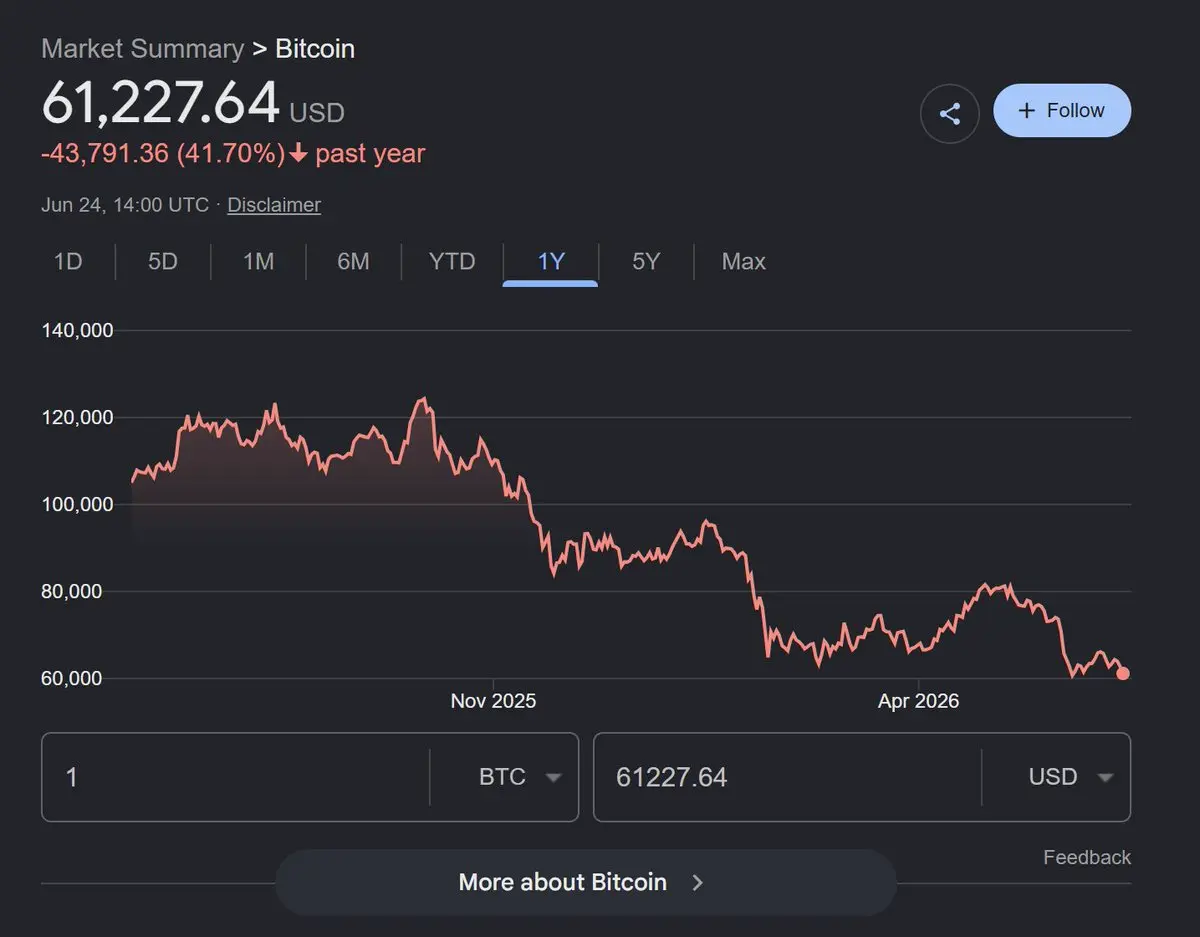Click the Jun 24, 14:00 UTC timestamp
Image resolution: width=1200 pixels, height=937 pixels.
125,205
